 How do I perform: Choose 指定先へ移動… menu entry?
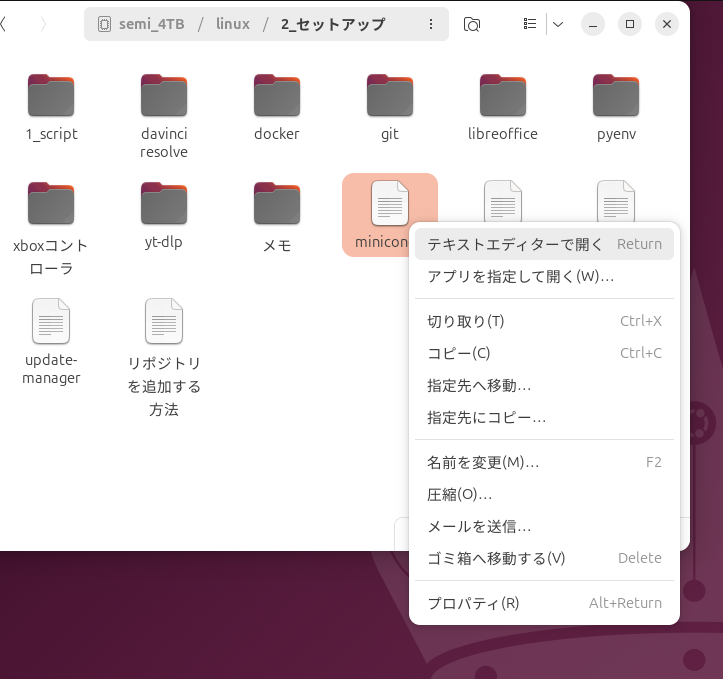coord(544,385)
